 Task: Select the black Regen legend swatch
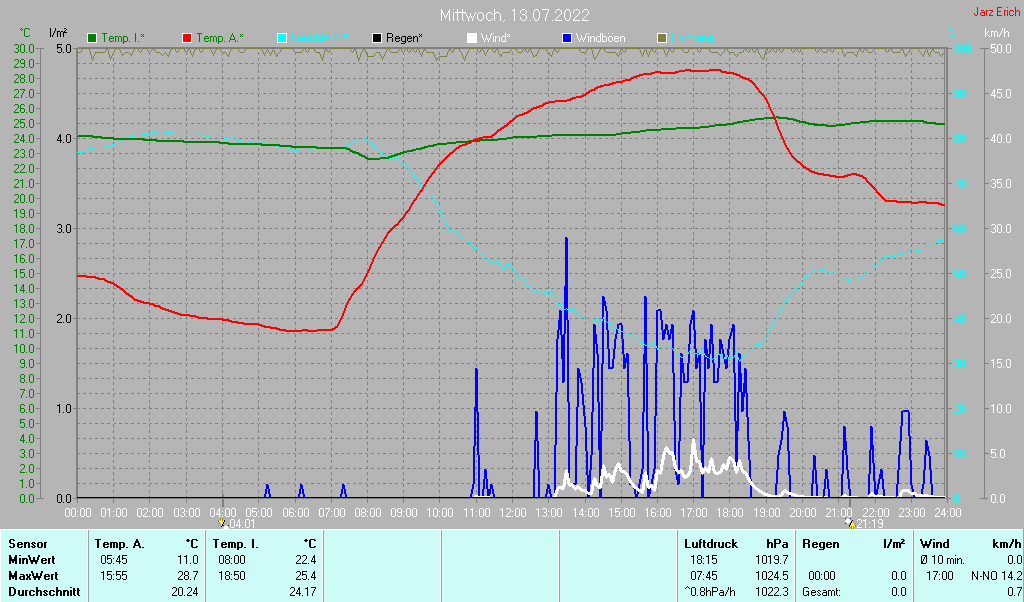[x=377, y=39]
